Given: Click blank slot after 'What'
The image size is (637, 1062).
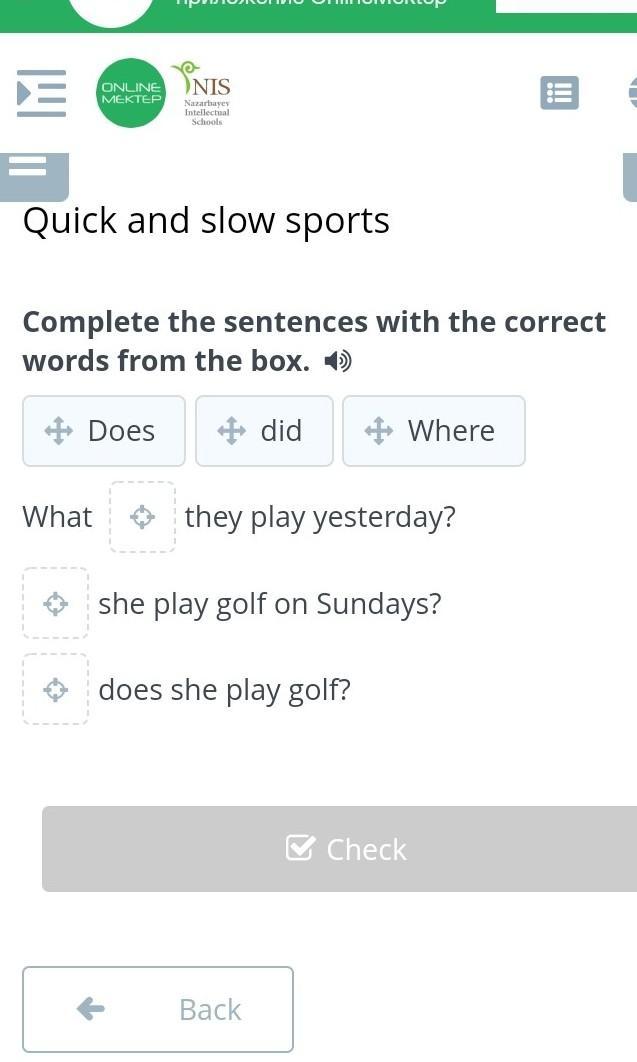Looking at the screenshot, I should point(143,517).
